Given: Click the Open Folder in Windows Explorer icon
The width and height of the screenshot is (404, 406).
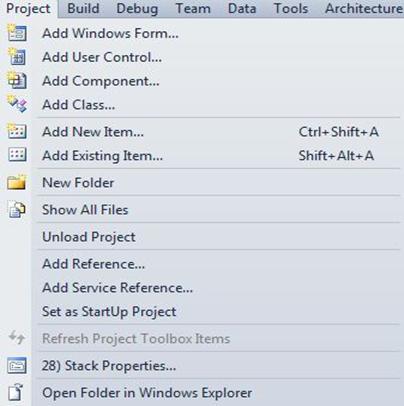Looking at the screenshot, I should [x=17, y=392].
